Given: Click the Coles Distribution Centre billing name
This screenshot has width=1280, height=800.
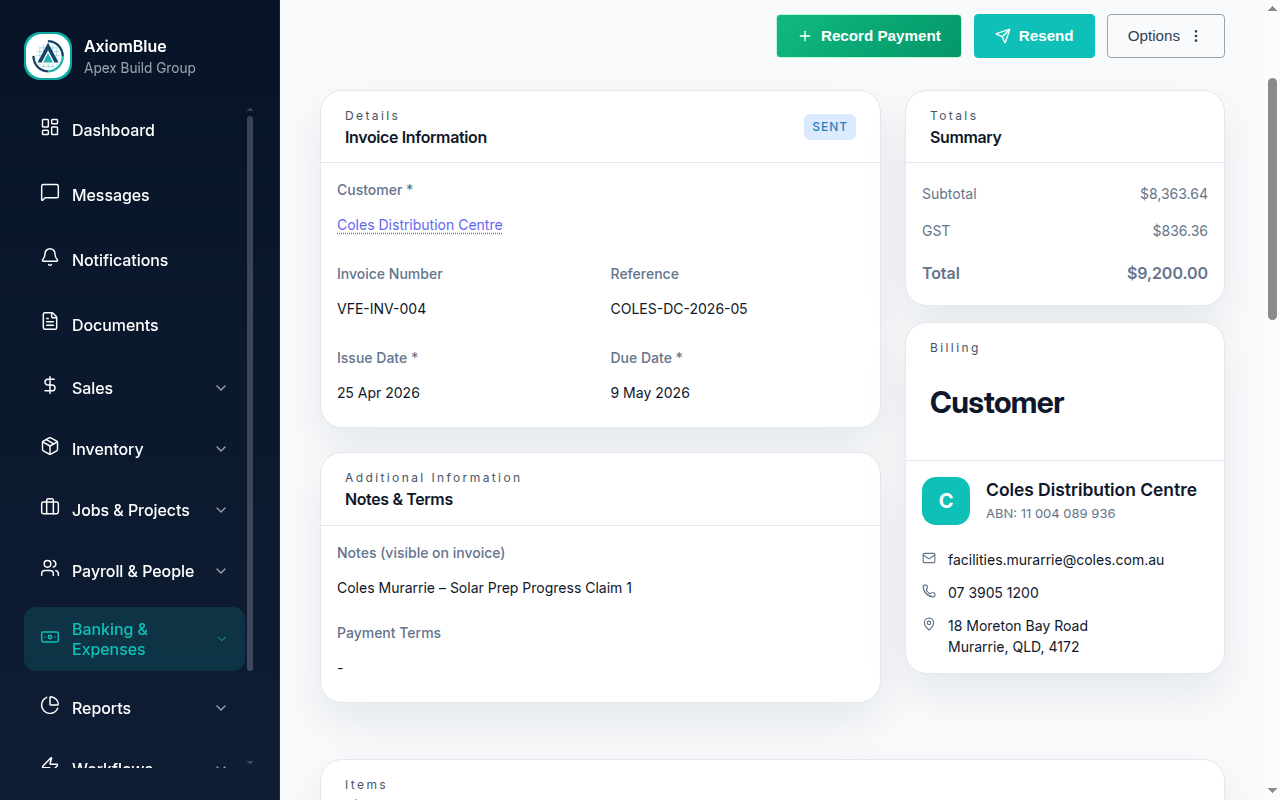Looking at the screenshot, I should tap(1091, 490).
